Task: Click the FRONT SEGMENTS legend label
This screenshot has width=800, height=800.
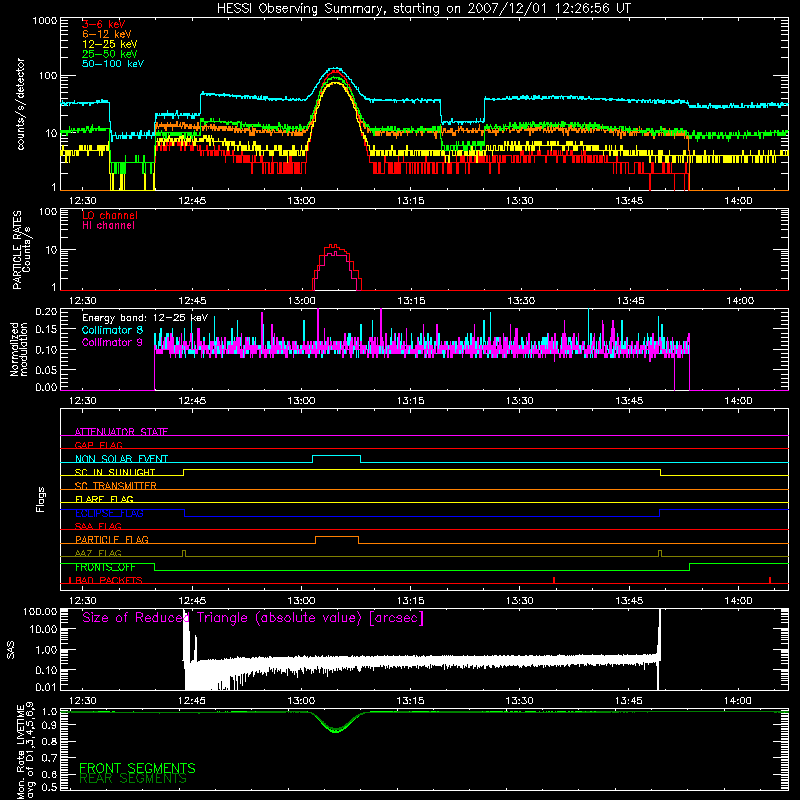Action: [x=137, y=768]
